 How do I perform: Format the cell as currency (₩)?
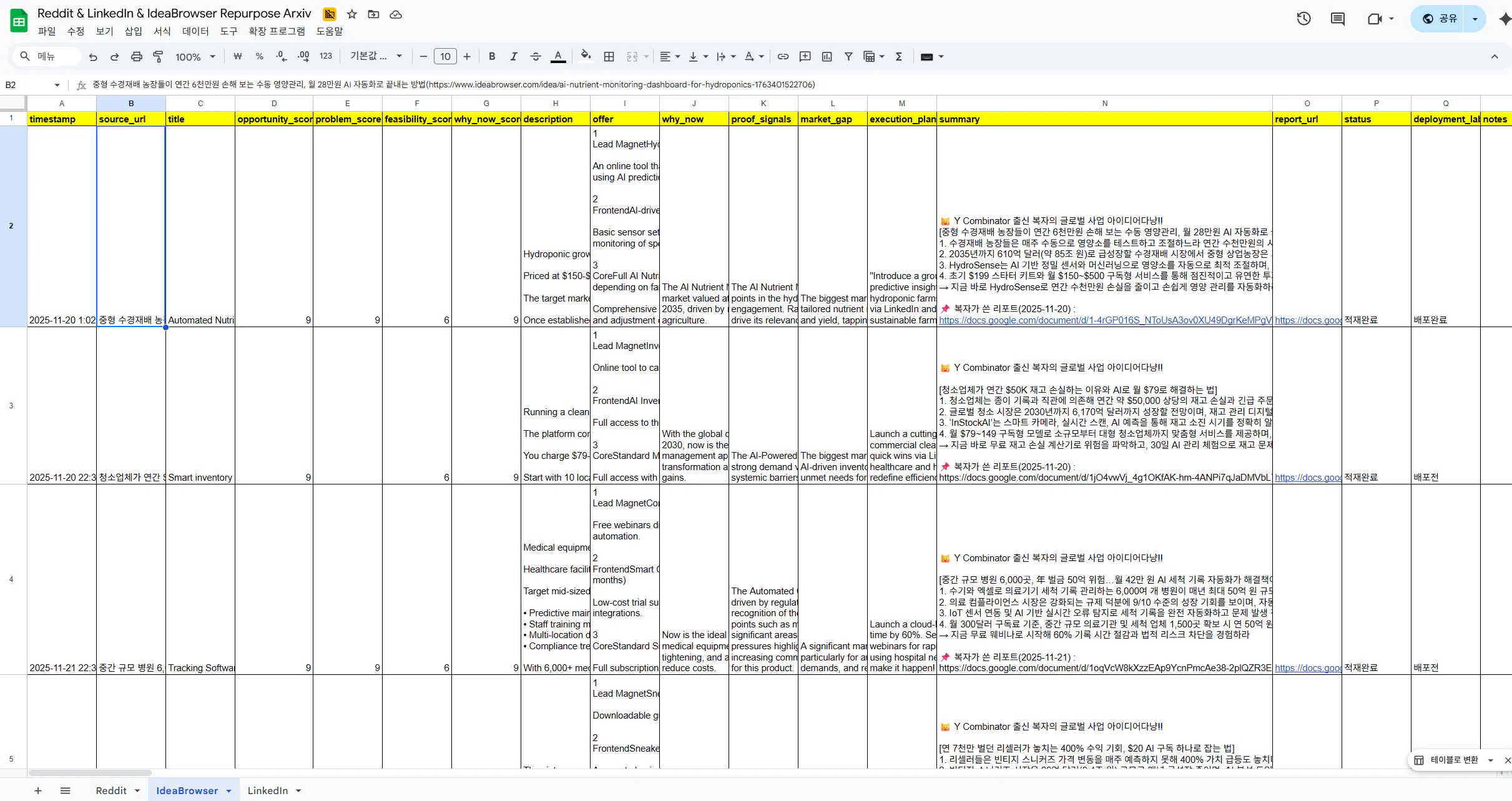238,57
